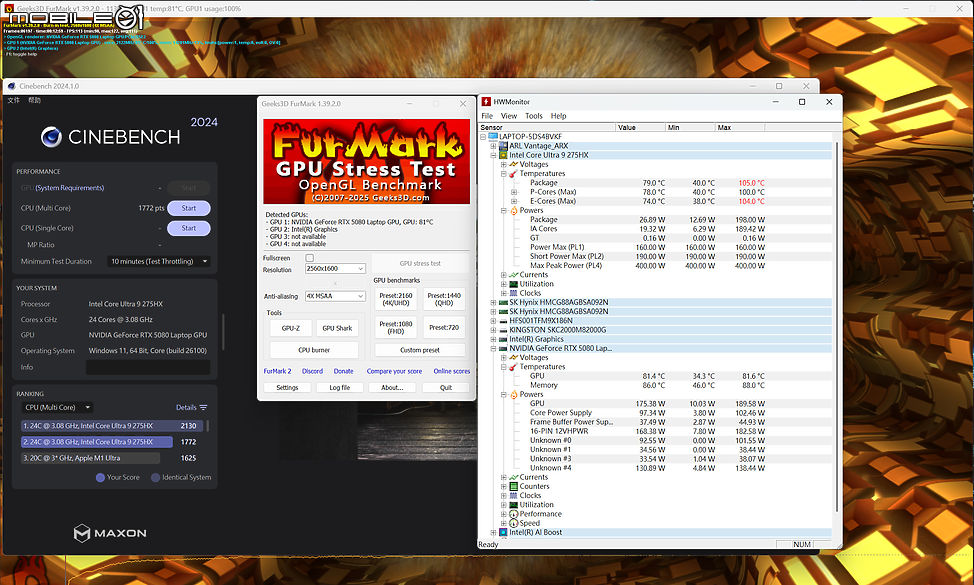Expand the Intel(R) AI Boost node

(493, 532)
